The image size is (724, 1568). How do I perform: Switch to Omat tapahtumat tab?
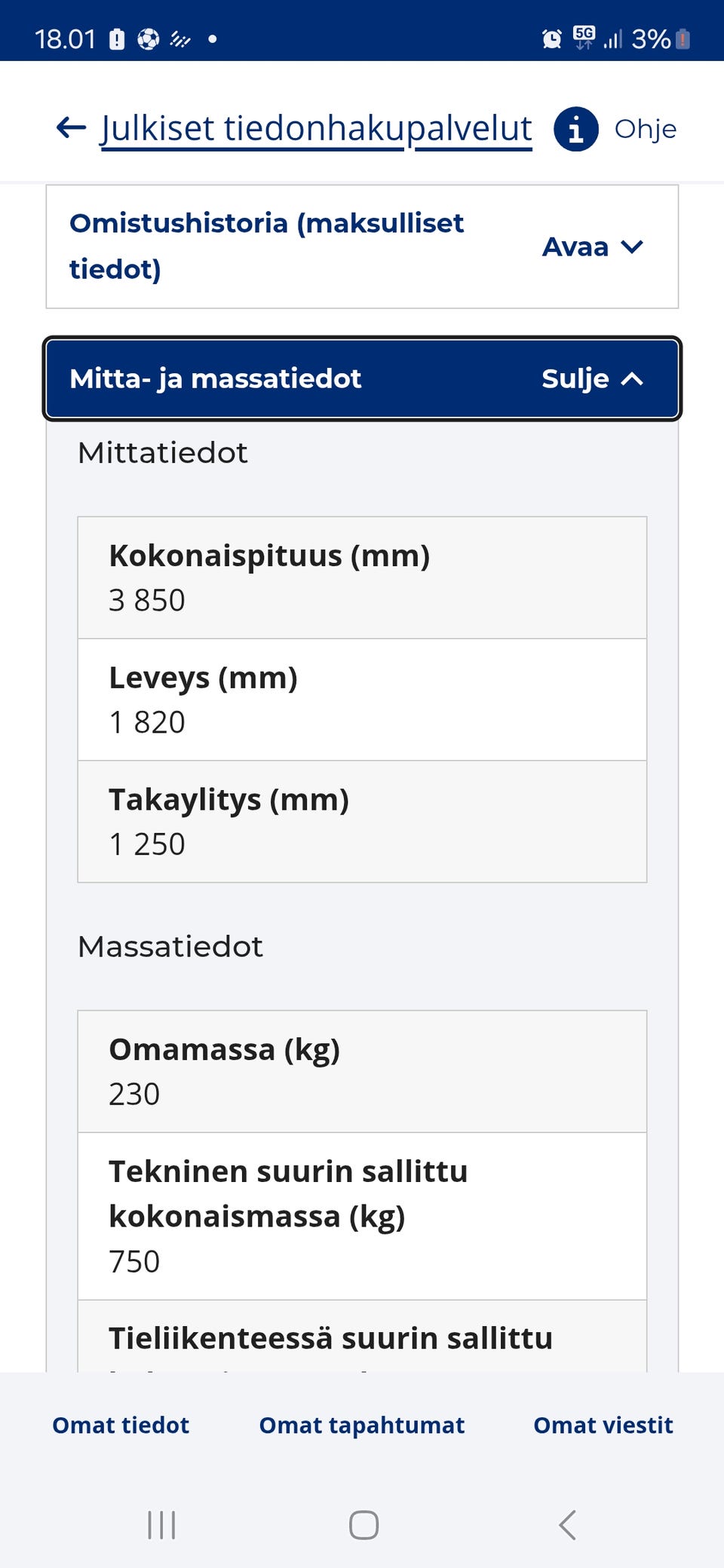coord(362,1425)
